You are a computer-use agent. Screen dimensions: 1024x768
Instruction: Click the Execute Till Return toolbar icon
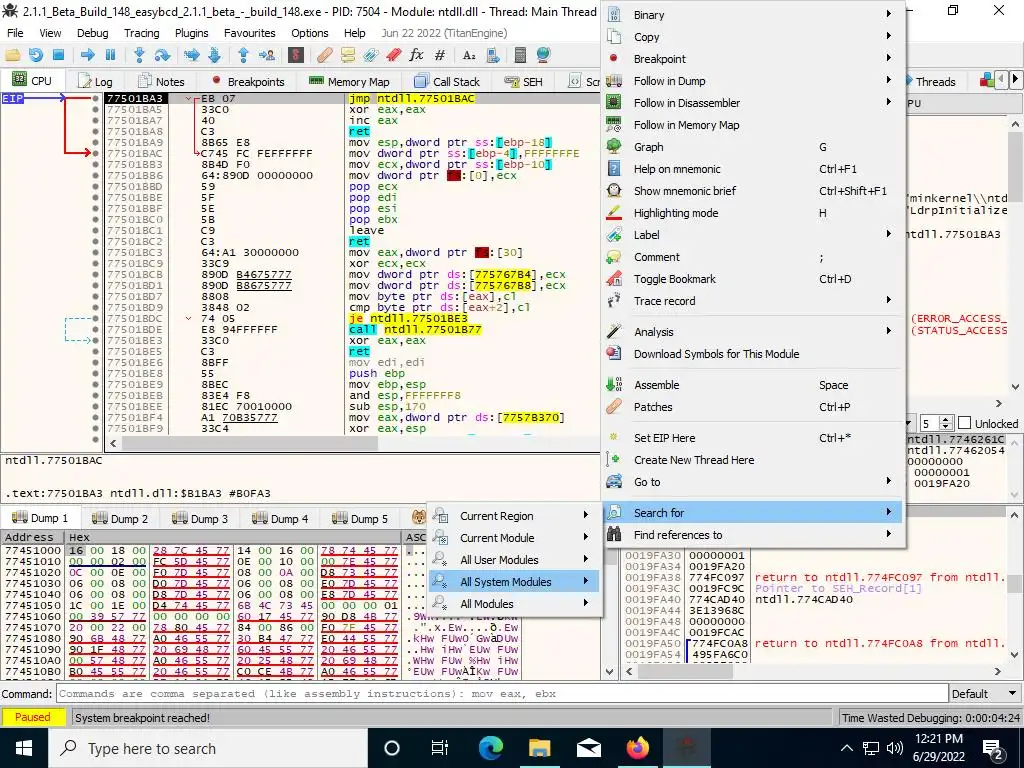[244, 56]
